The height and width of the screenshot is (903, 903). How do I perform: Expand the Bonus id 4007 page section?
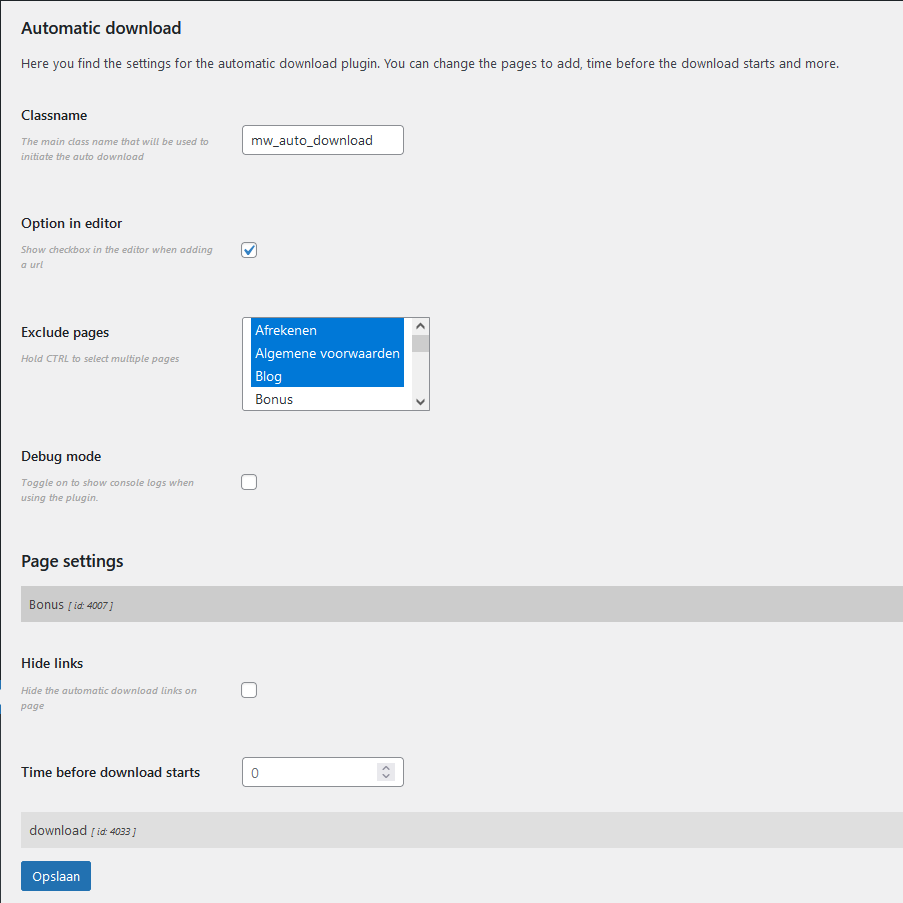click(x=462, y=604)
